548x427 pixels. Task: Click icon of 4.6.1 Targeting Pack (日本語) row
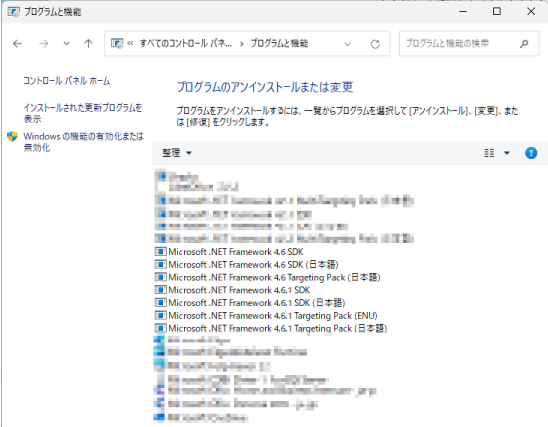pos(160,328)
